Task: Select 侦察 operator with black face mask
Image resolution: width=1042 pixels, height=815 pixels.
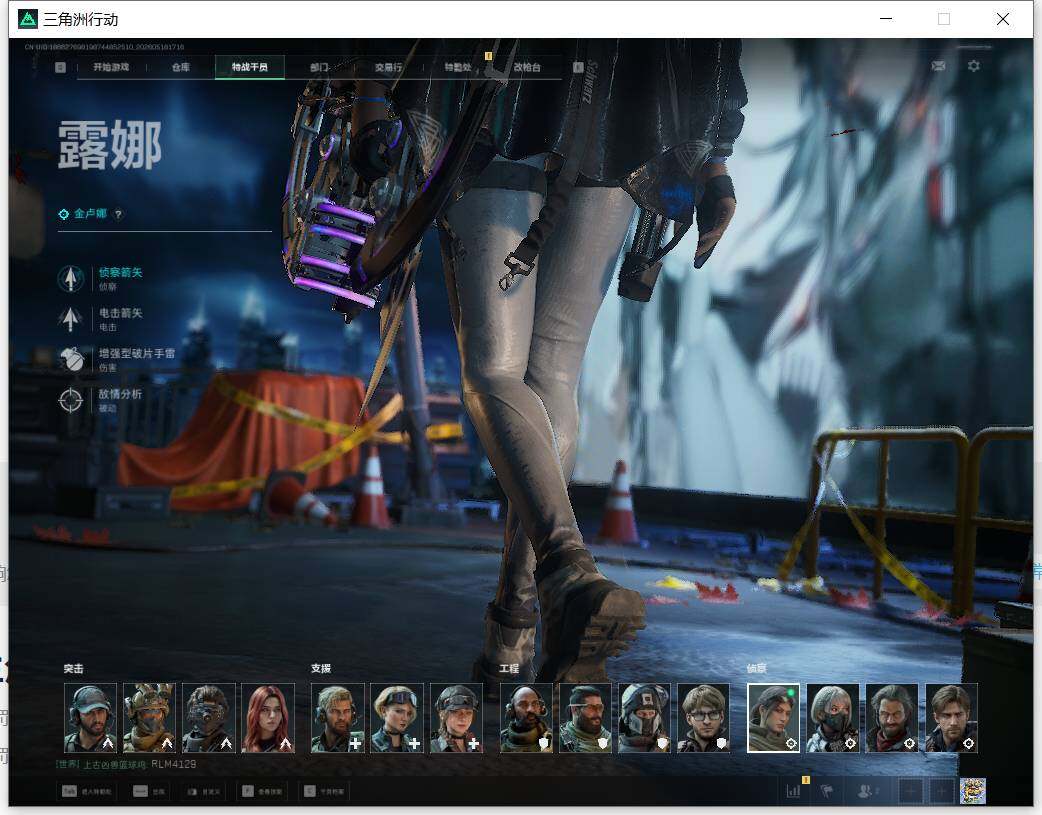Action: 833,718
